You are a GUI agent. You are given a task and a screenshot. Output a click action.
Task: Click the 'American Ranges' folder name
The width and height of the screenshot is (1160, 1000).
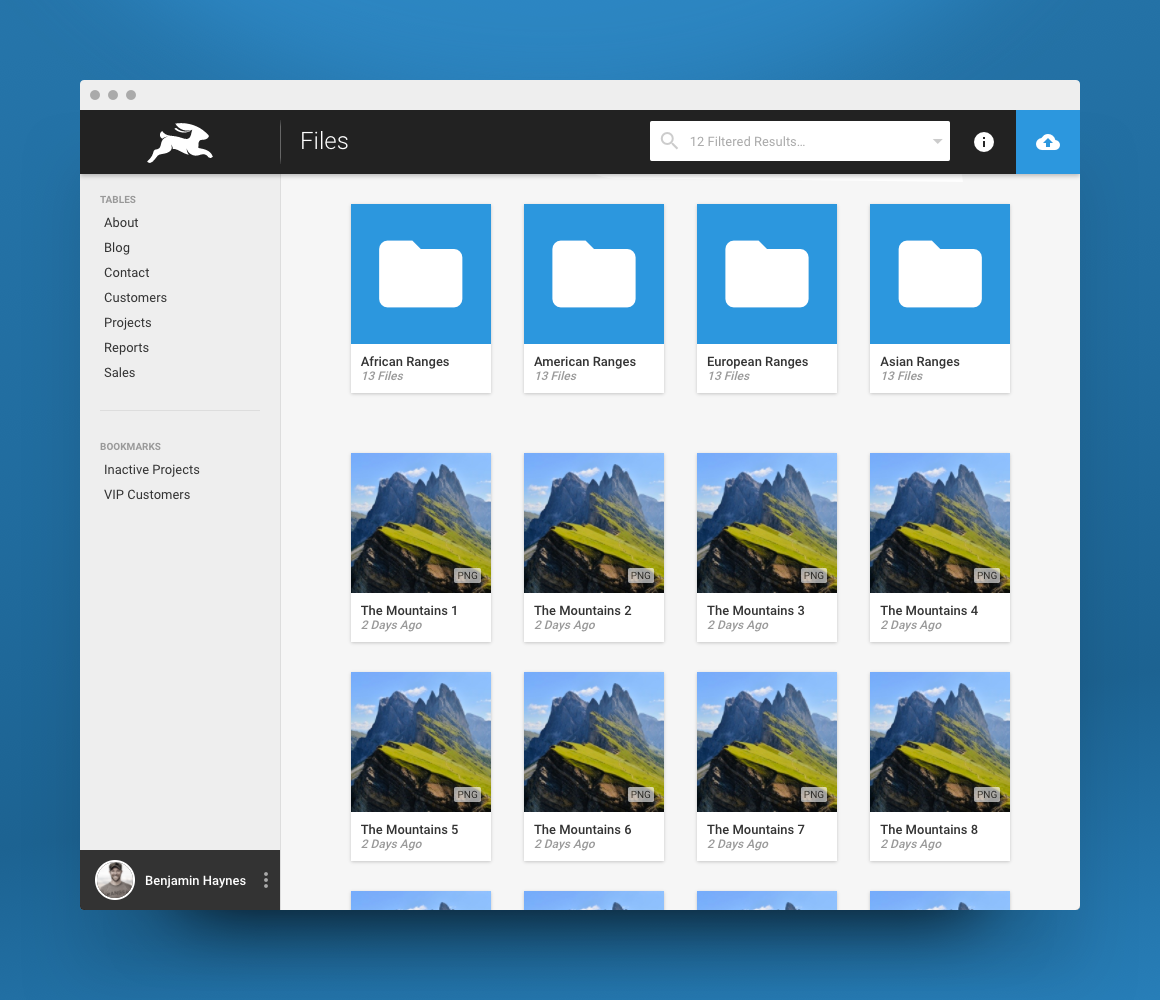[585, 362]
